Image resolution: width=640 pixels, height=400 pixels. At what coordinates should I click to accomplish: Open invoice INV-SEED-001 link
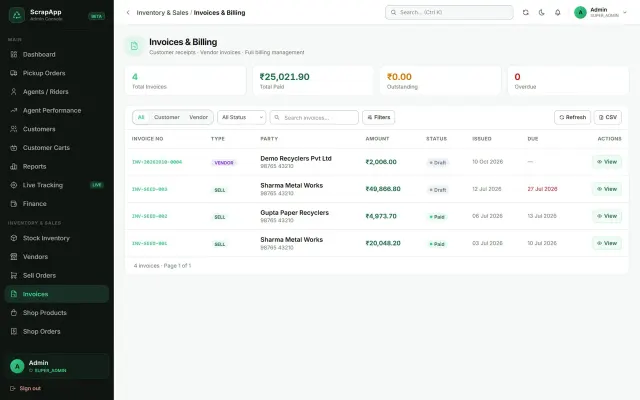[x=149, y=243]
